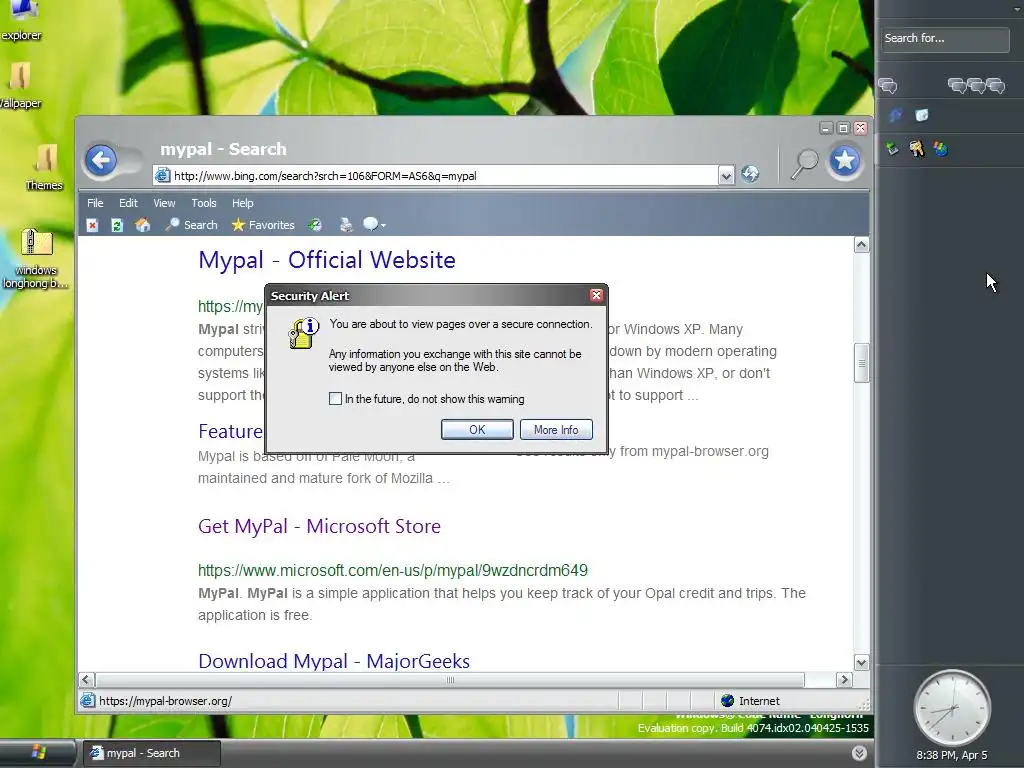Click the partially hidden 'Feature' link
The height and width of the screenshot is (768, 1024).
231,431
